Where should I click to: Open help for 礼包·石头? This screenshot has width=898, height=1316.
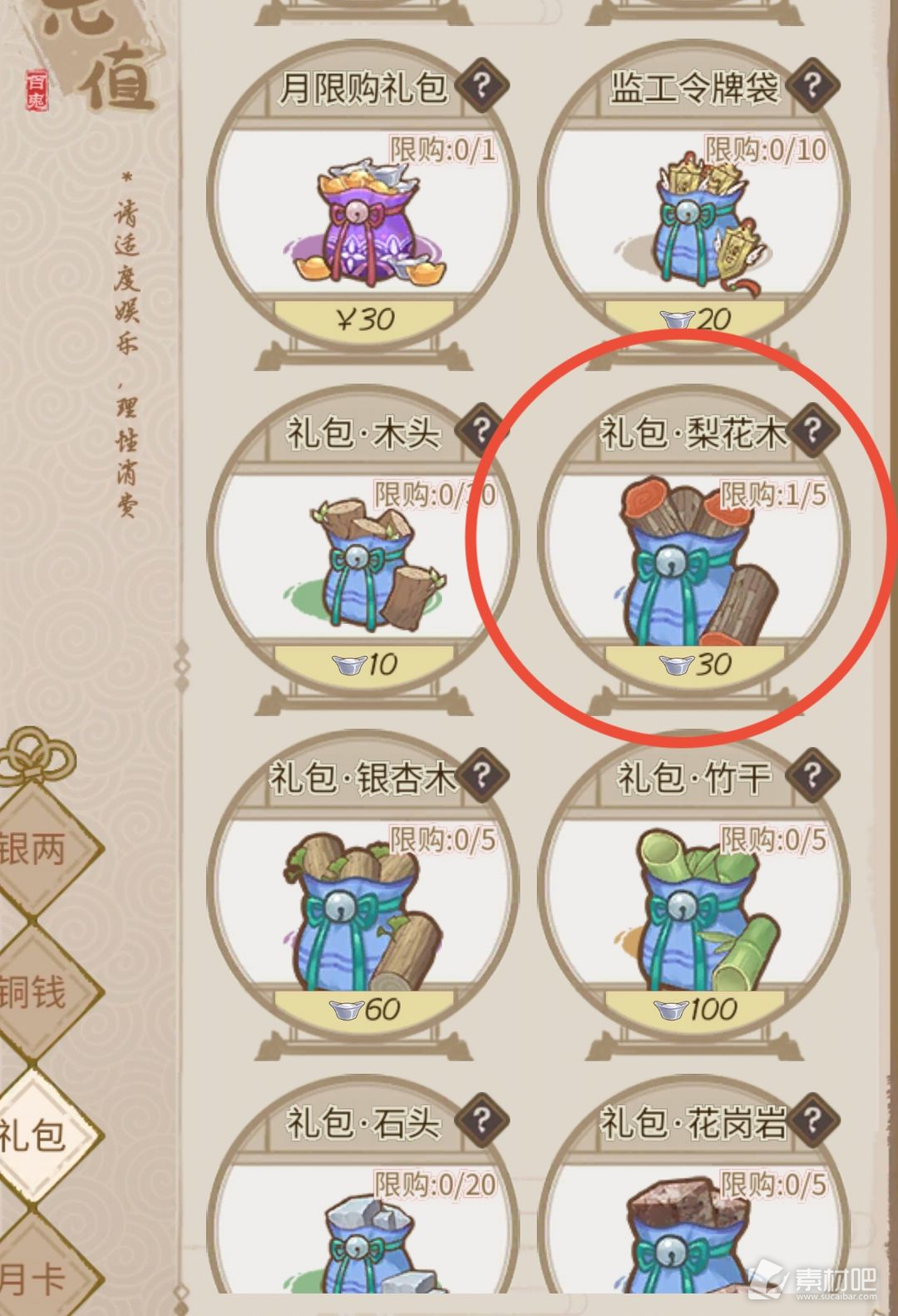[x=481, y=1120]
